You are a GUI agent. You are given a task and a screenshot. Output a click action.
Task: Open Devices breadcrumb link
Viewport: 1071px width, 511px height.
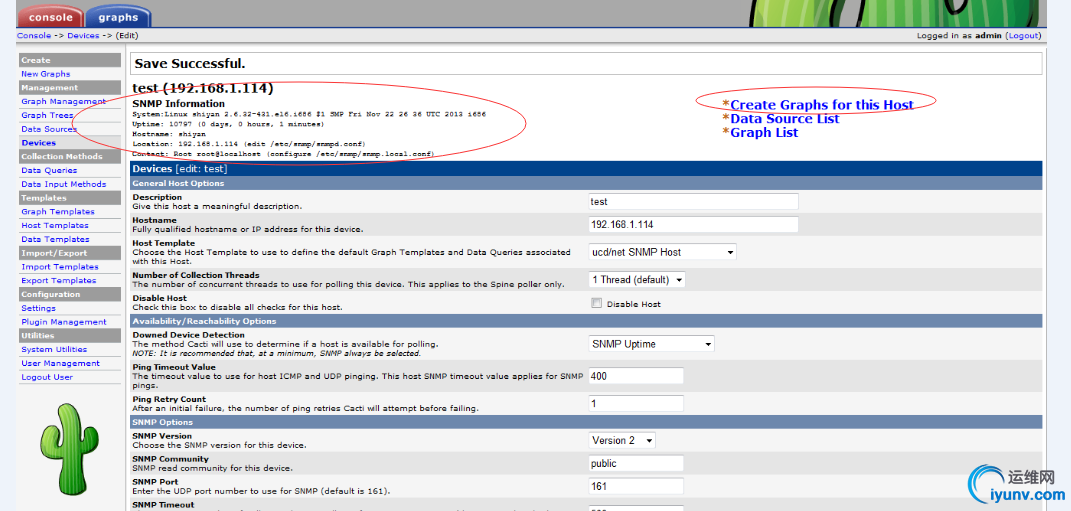[x=83, y=36]
